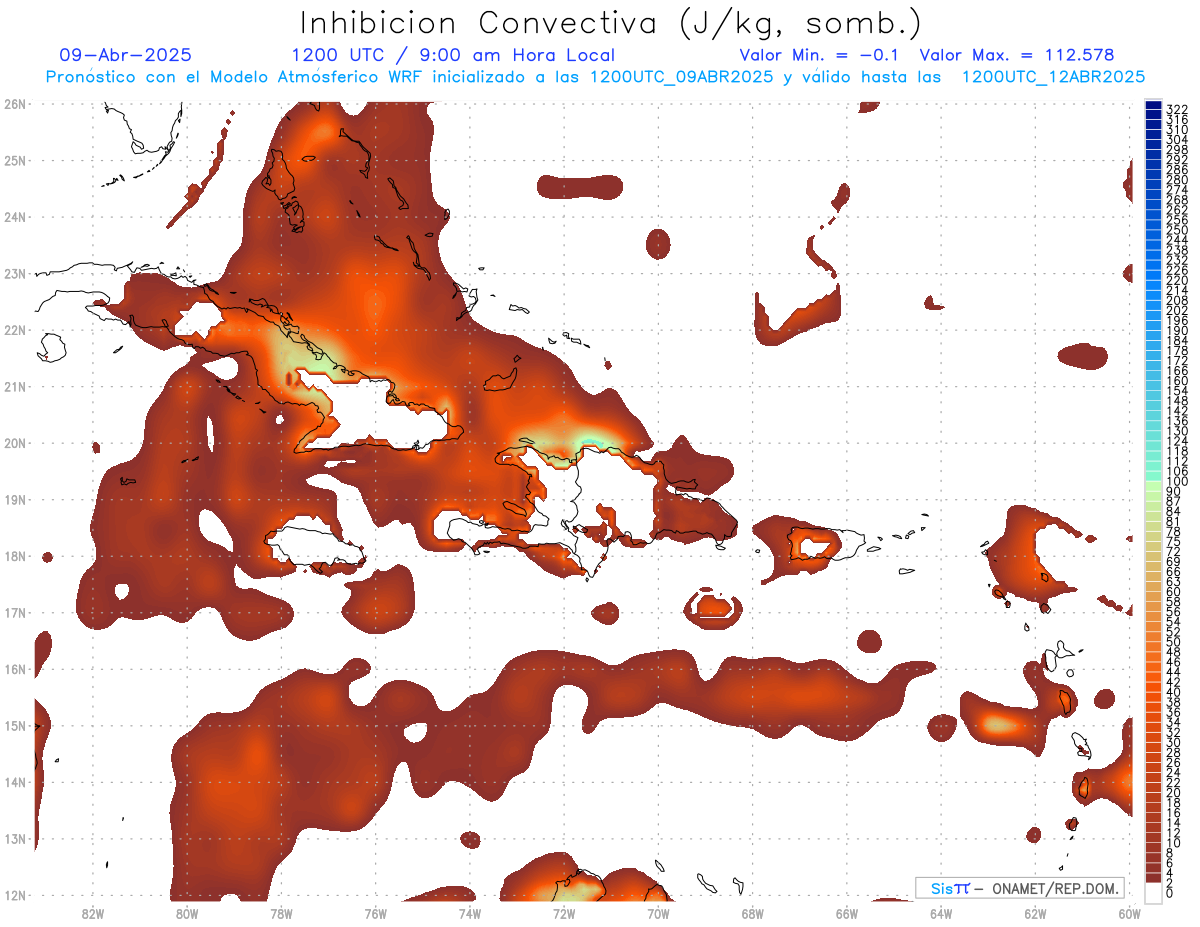
Task: Click the 62W longitude label
Action: pyautogui.click(x=1035, y=913)
